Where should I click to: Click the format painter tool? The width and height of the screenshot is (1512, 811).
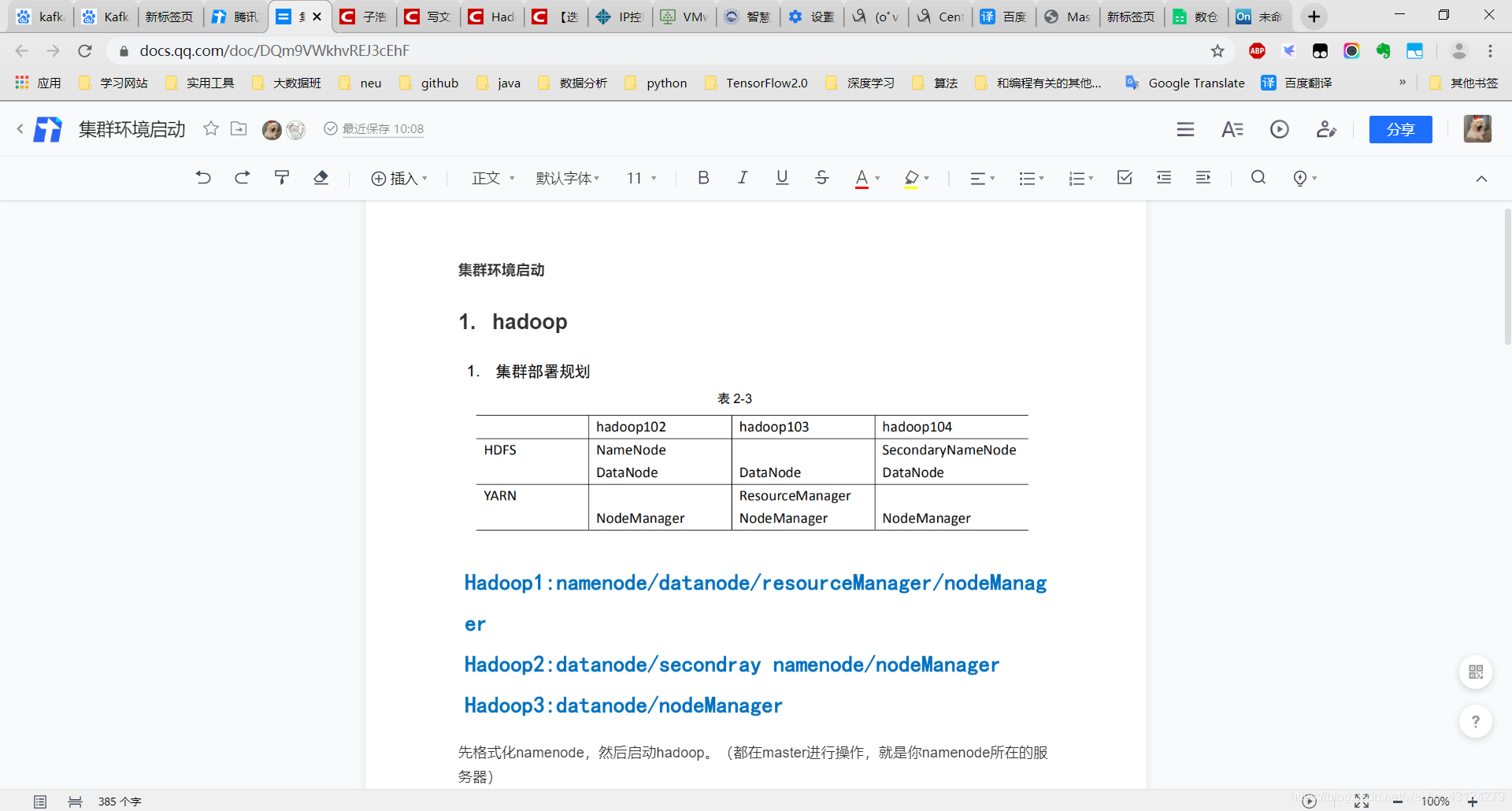[x=281, y=178]
